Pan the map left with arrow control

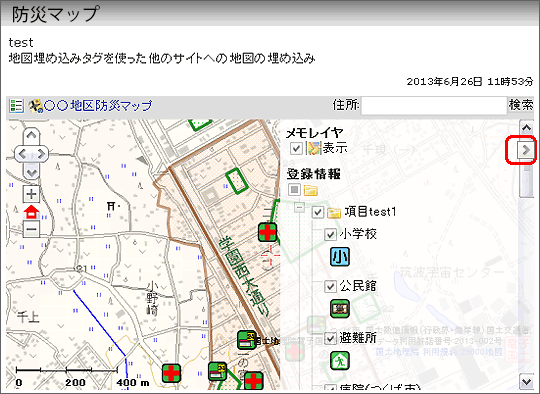22,154
